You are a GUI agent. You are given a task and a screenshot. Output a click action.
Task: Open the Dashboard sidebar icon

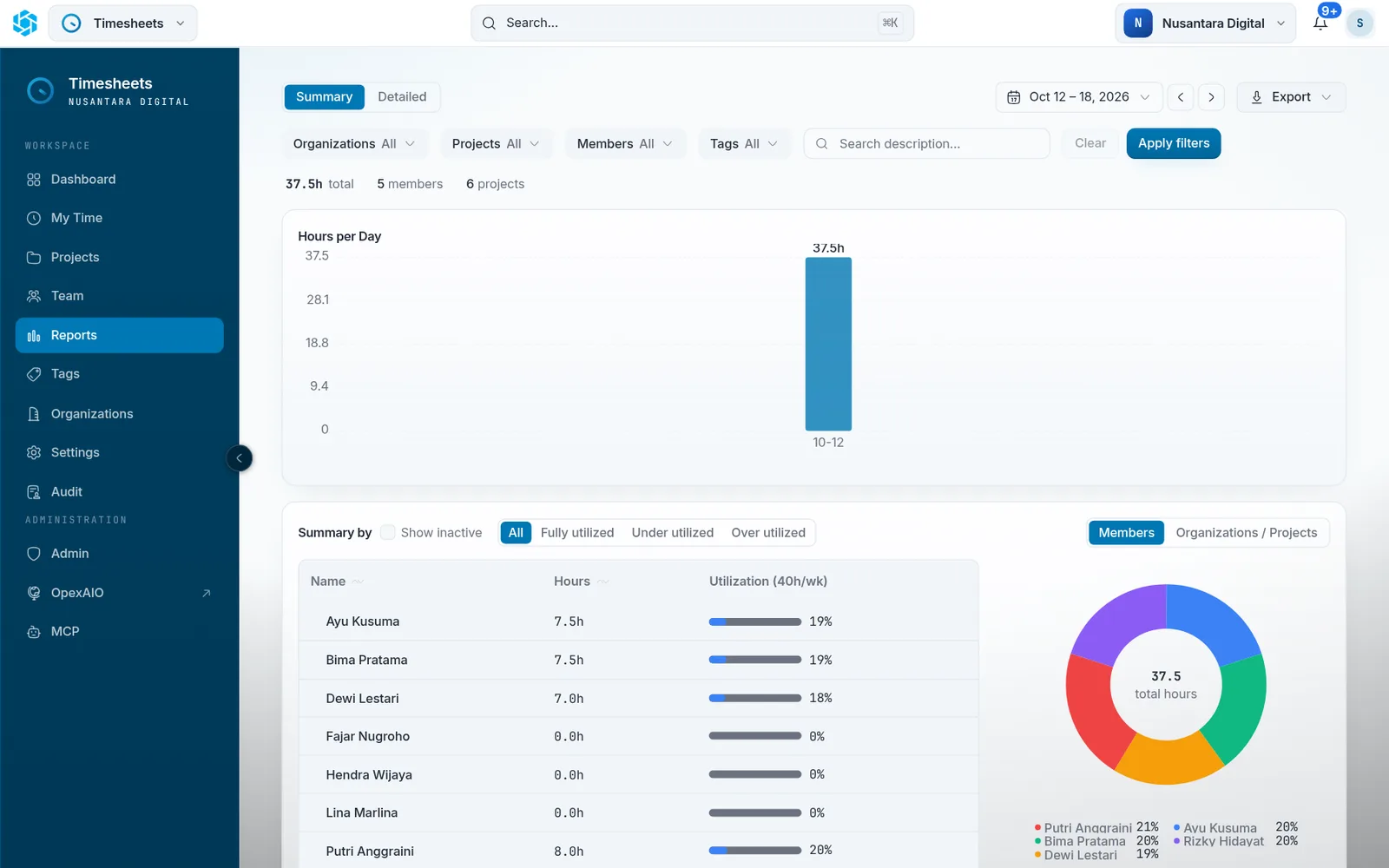coord(34,180)
